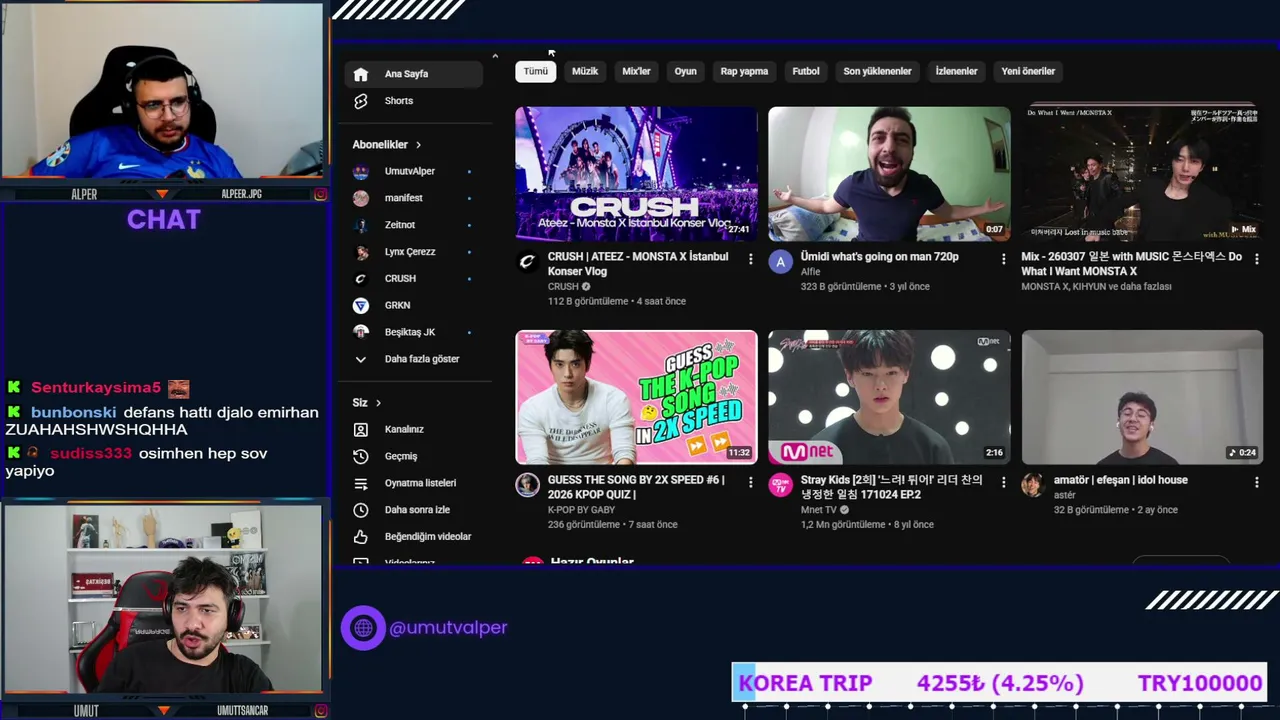Play the Stray Kids Mnet thumbnail
Screen dimensions: 1280x720
tap(889, 397)
